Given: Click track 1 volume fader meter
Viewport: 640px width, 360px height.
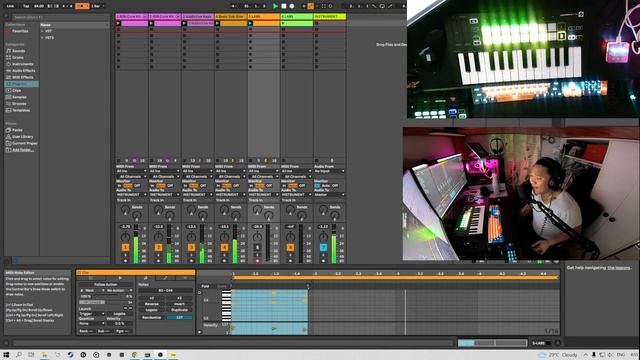Looking at the screenshot, I should 136,244.
